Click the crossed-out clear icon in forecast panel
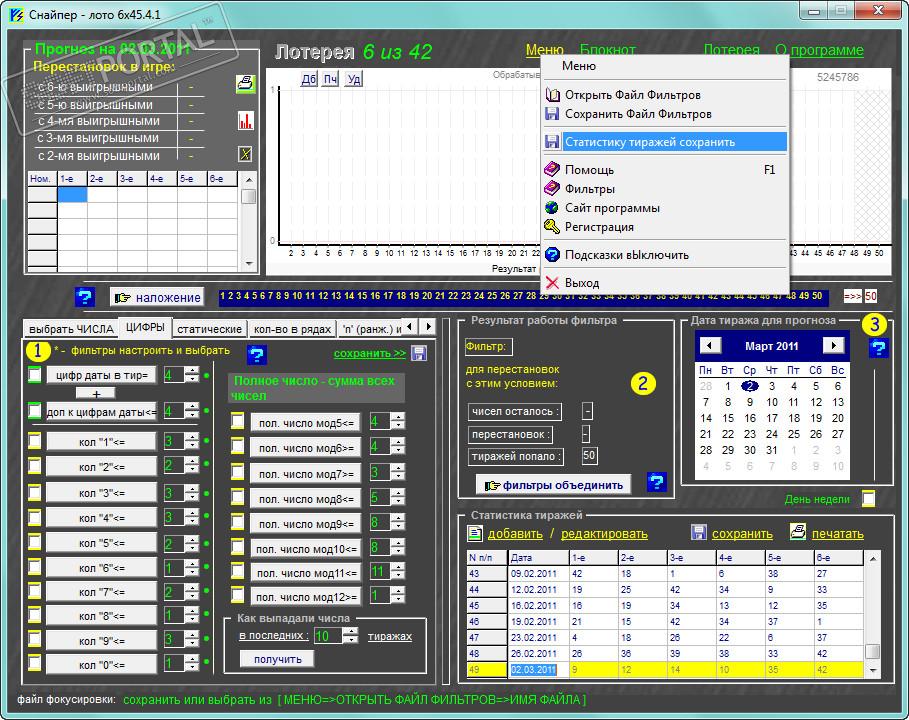The width and height of the screenshot is (909, 720). (x=245, y=154)
